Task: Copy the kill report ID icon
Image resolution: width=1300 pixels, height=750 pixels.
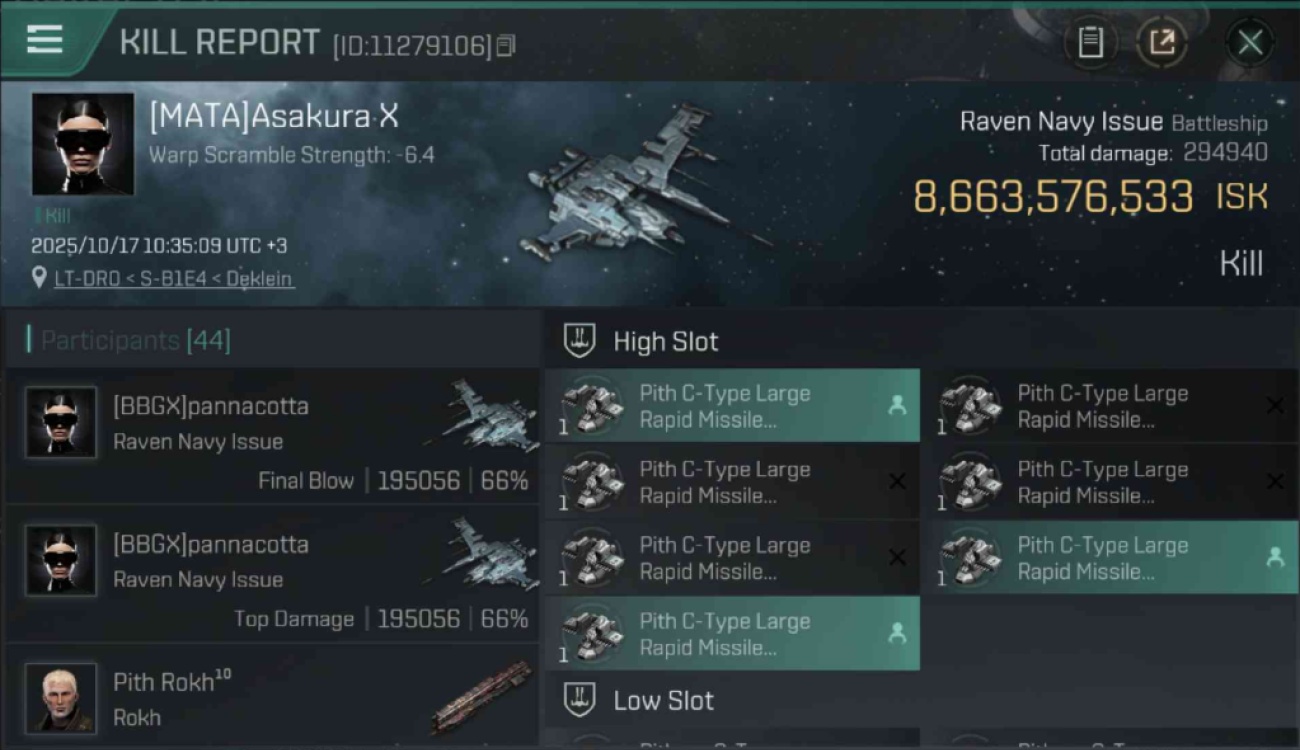Action: click(506, 45)
